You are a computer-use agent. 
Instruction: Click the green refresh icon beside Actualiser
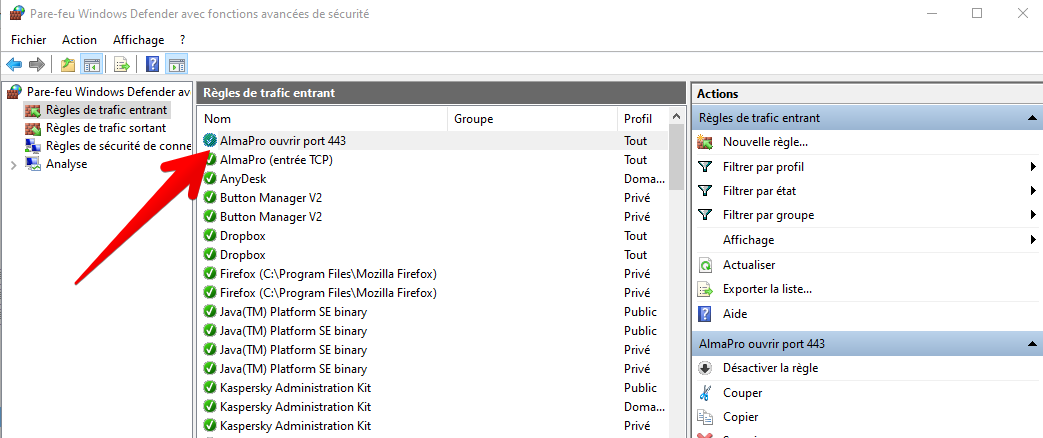point(704,265)
